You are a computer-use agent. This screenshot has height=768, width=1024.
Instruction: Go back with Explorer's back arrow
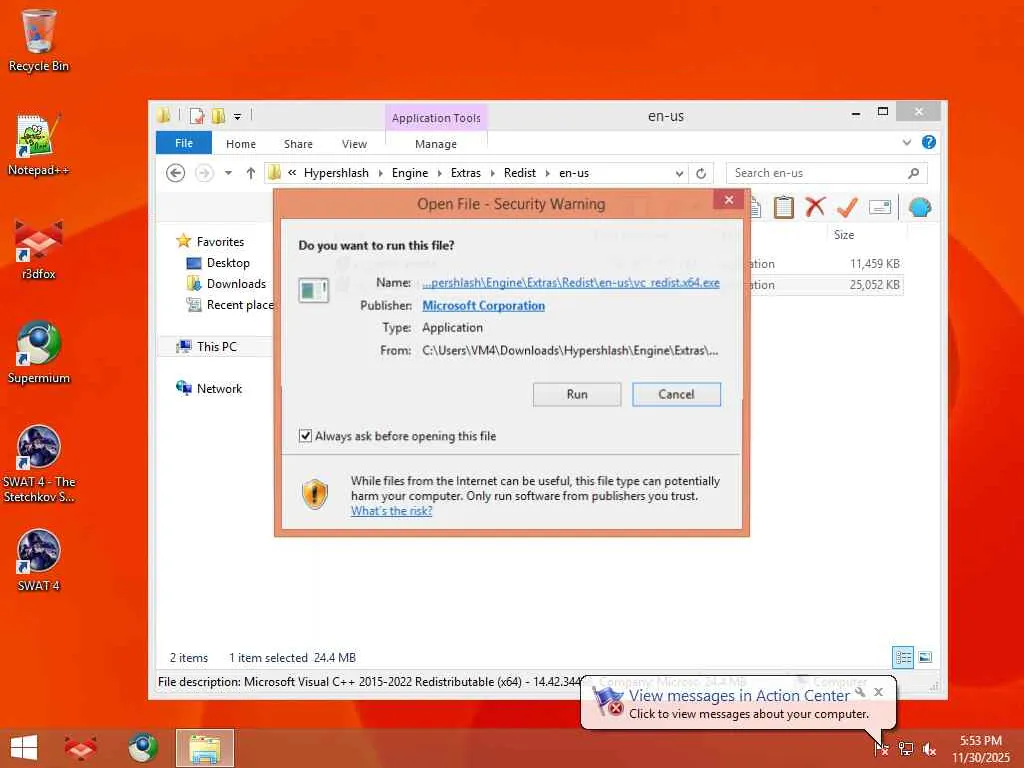point(175,173)
